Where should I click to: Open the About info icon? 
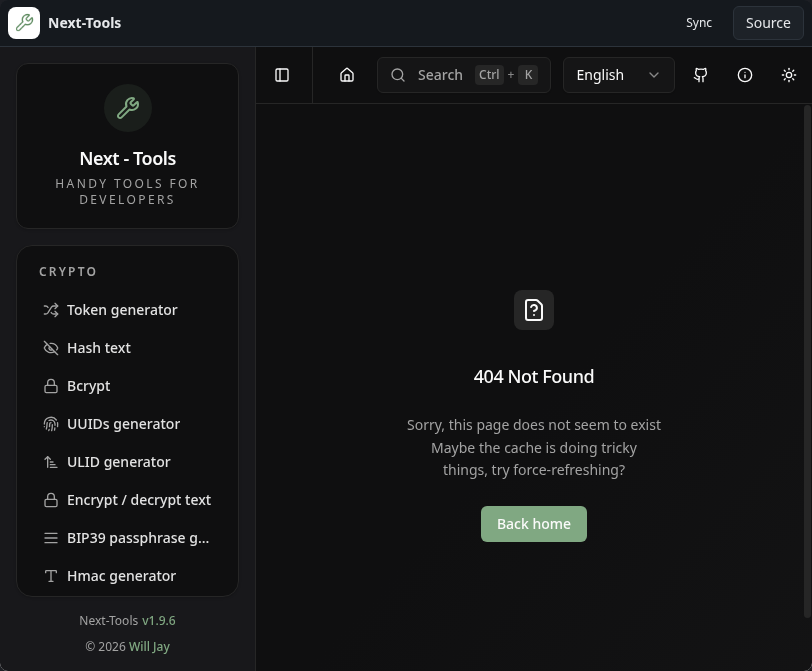click(745, 75)
